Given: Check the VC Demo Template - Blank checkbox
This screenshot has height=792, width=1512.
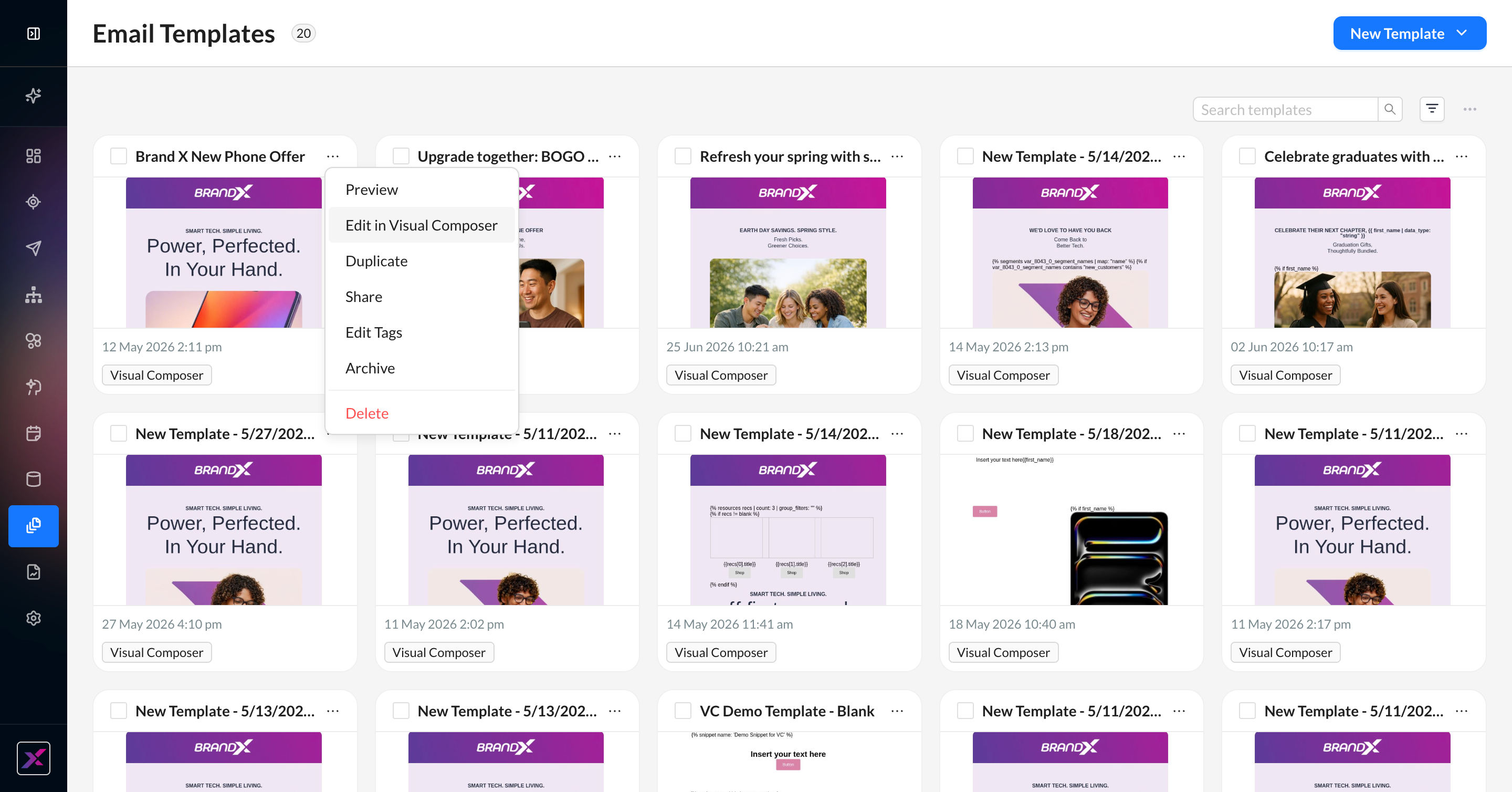Looking at the screenshot, I should [682, 711].
